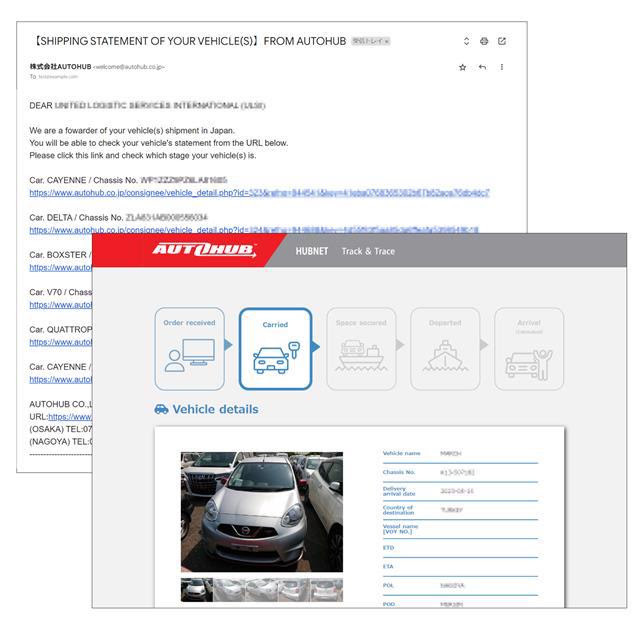Click the Chassis No. row label

point(399,472)
